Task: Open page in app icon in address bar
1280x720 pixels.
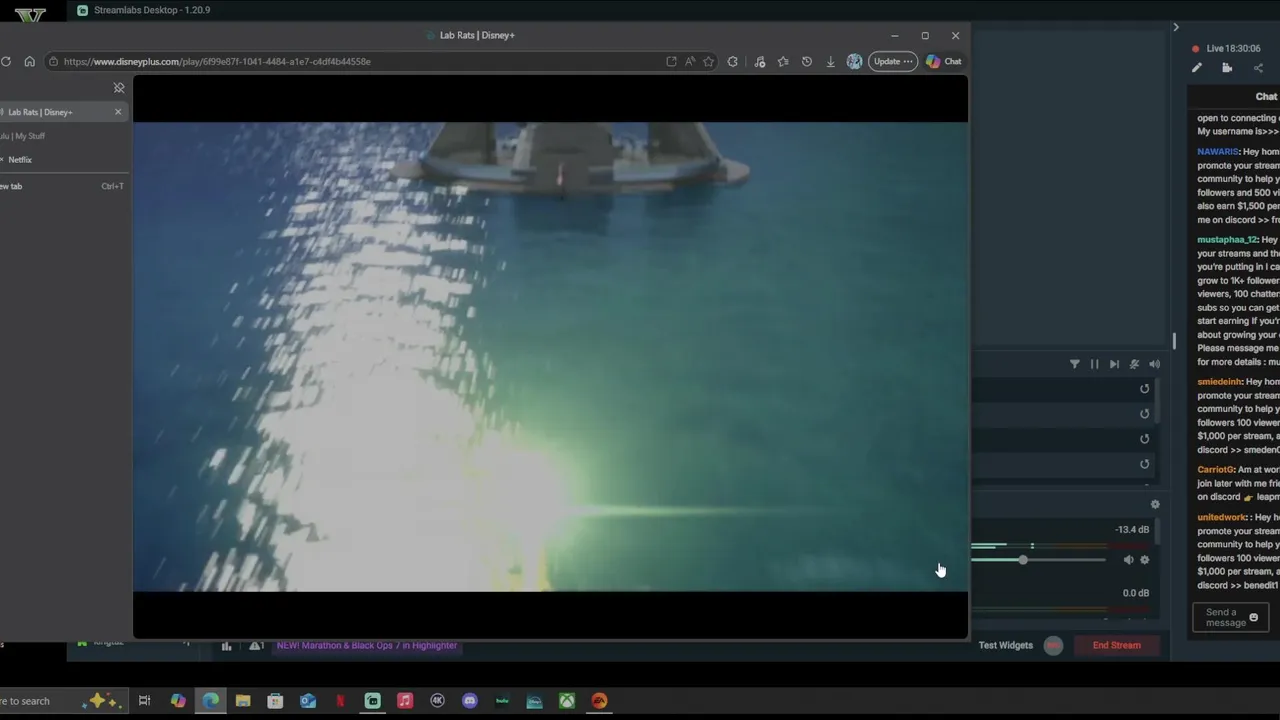Action: pyautogui.click(x=671, y=61)
